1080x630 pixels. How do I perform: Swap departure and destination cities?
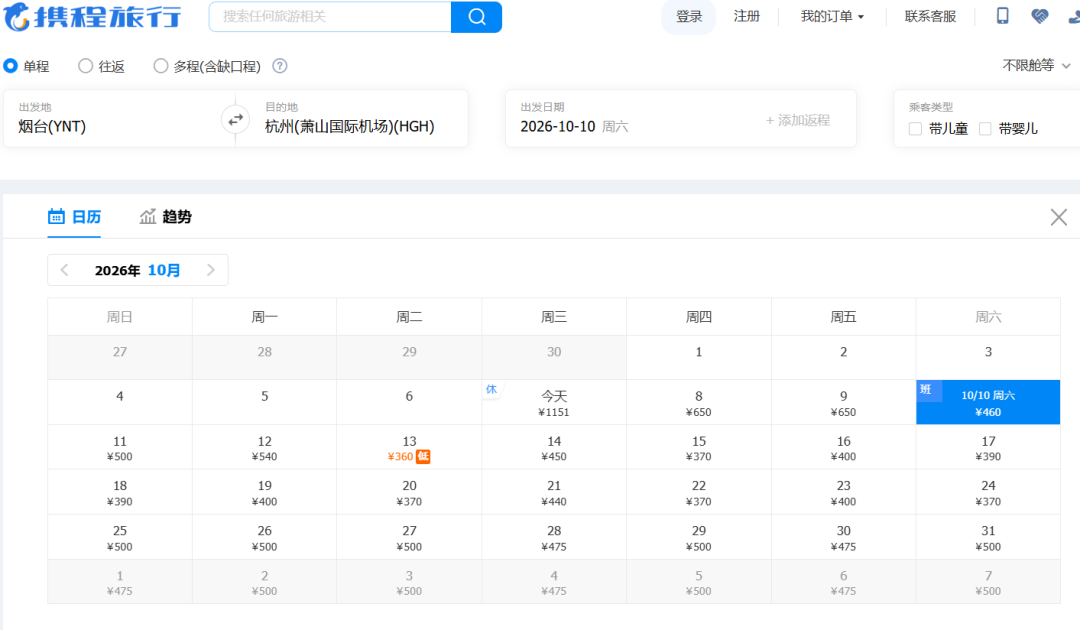pos(236,120)
